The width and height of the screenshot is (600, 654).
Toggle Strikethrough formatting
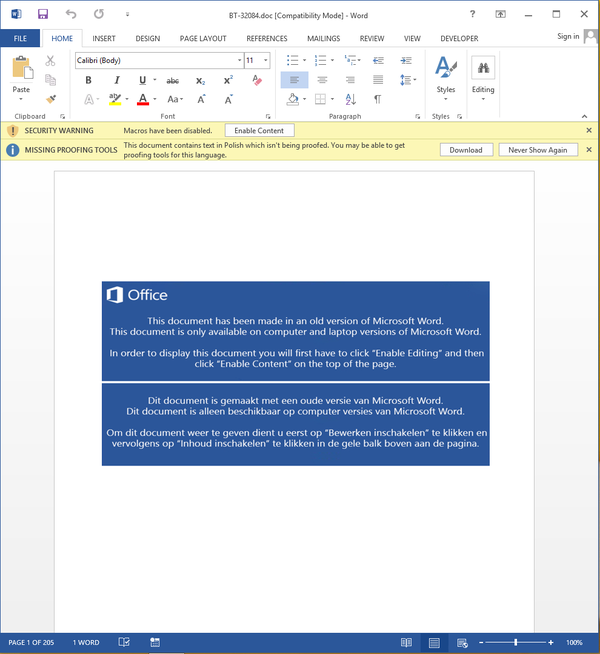173,80
